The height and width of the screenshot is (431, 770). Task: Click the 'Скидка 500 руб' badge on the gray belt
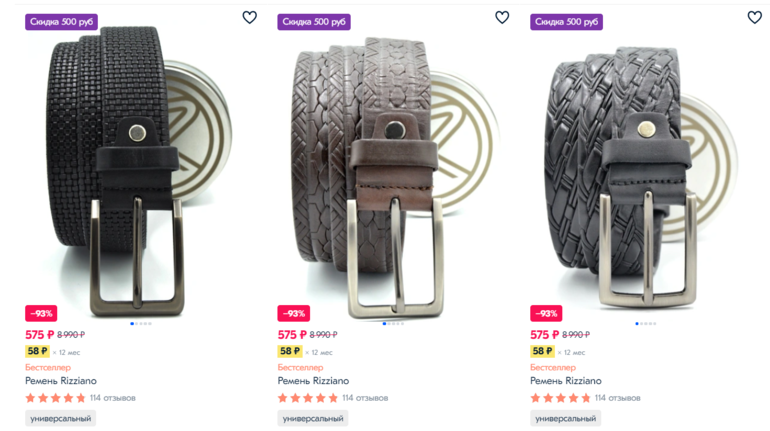tap(566, 21)
